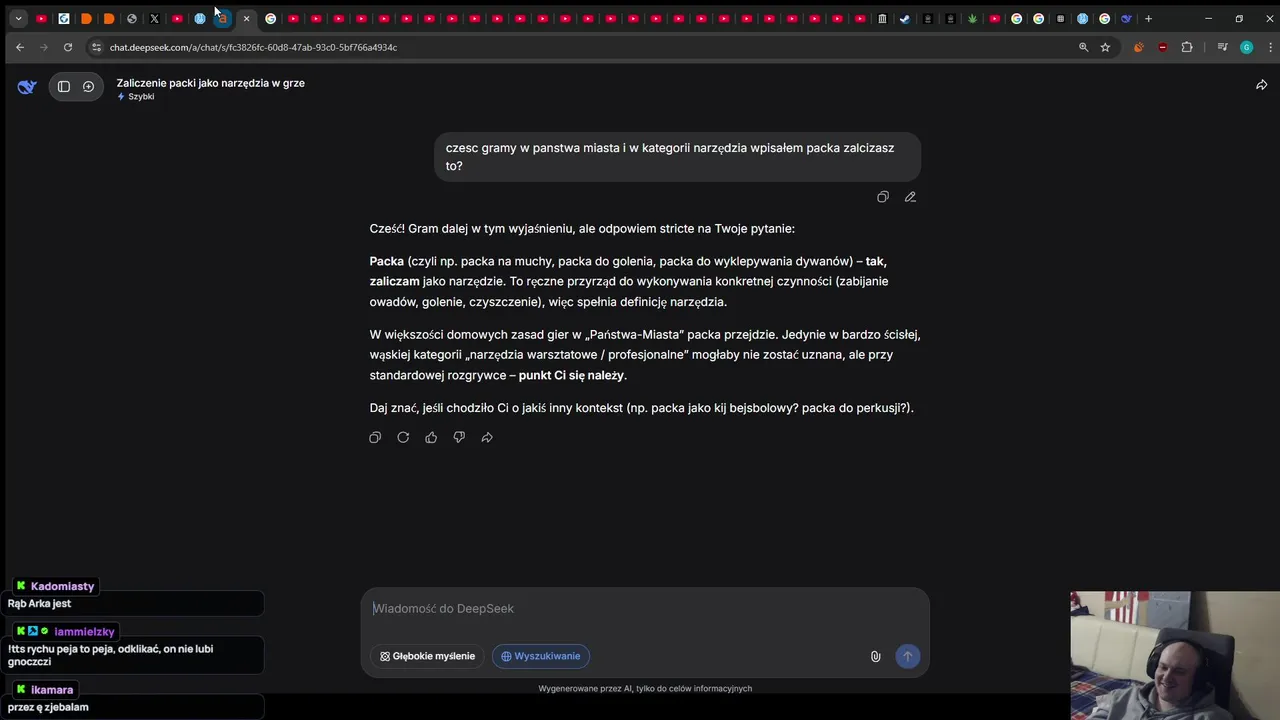Copy the user's question message
This screenshot has width=1280, height=720.
click(x=882, y=197)
